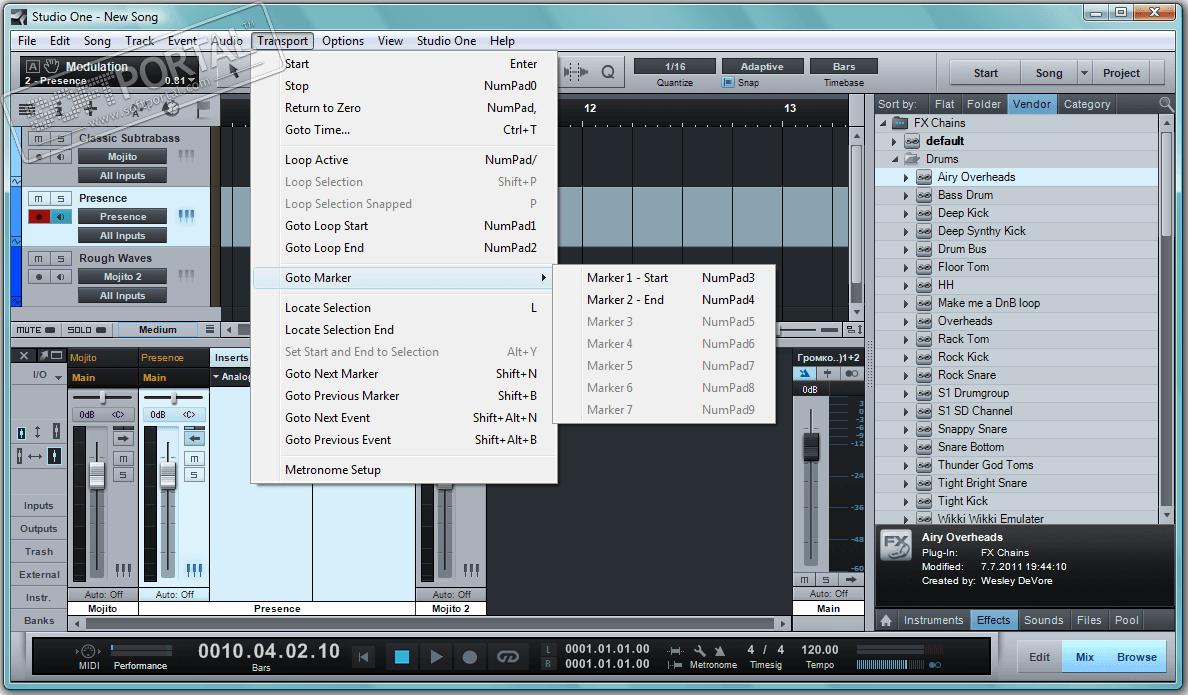This screenshot has height=695, width=1188.
Task: Toggle monitor on Rough Waves track
Action: click(61, 277)
